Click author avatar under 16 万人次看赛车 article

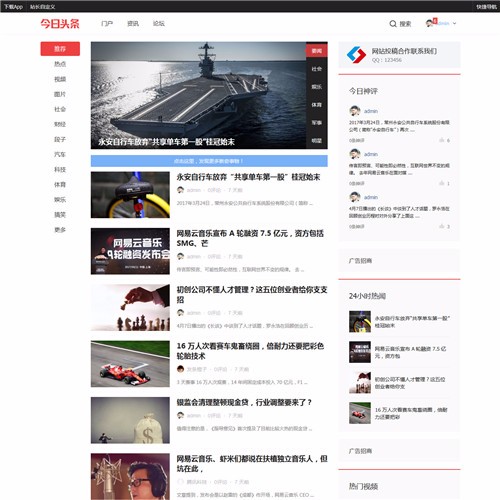point(180,369)
